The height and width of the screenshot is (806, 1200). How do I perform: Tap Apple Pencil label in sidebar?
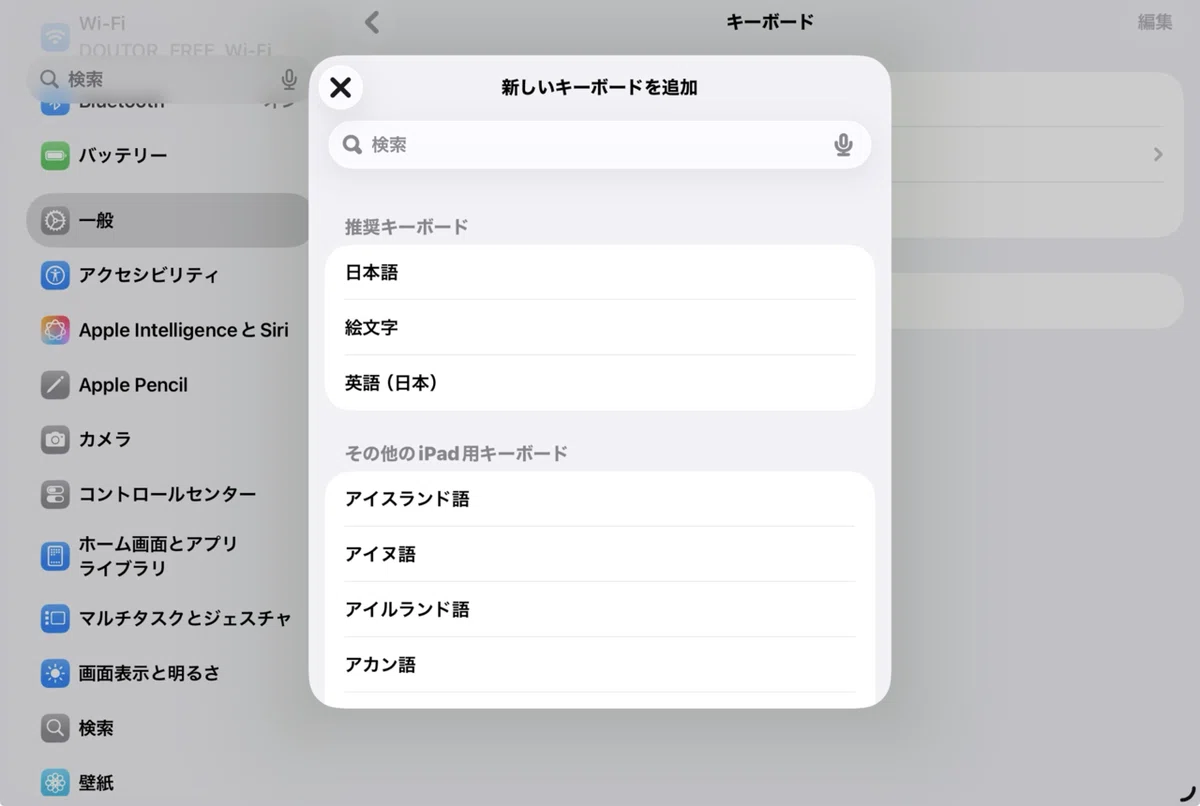tap(133, 385)
